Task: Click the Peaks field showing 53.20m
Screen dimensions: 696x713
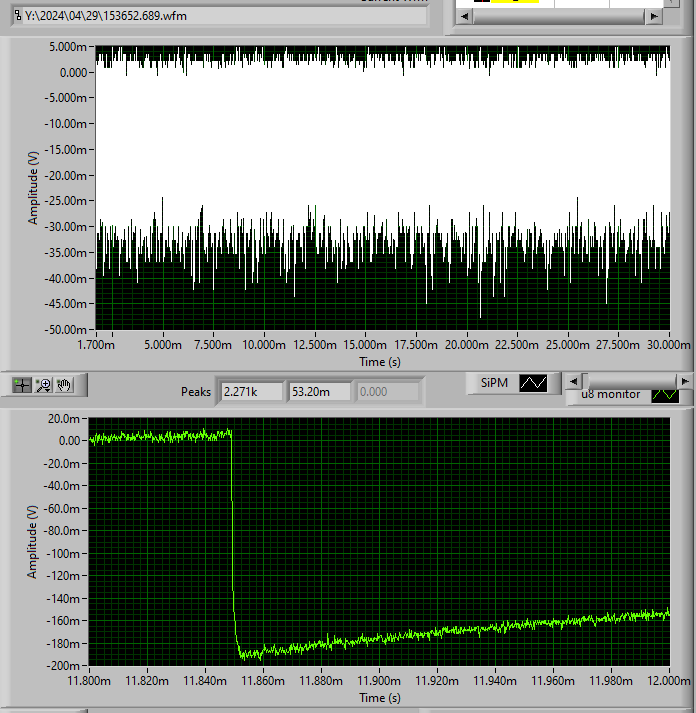Action: [319, 392]
